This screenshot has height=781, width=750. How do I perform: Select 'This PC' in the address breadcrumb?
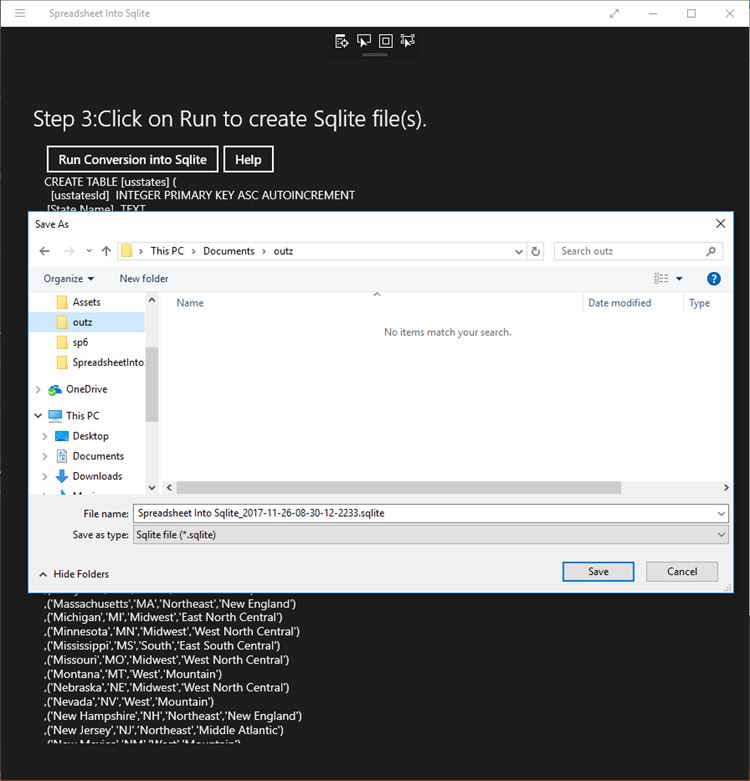pos(167,251)
